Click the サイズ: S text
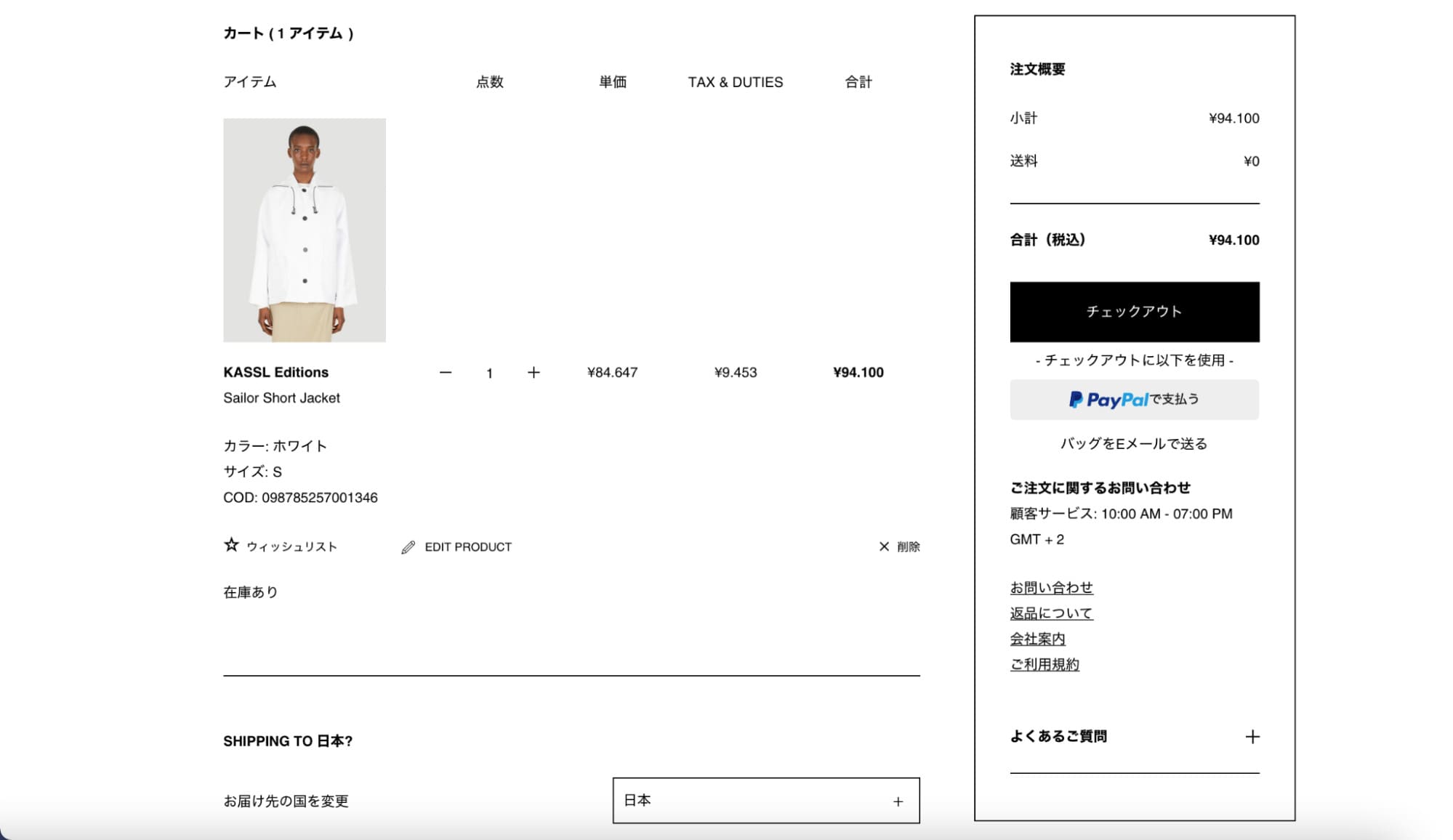 tap(252, 472)
